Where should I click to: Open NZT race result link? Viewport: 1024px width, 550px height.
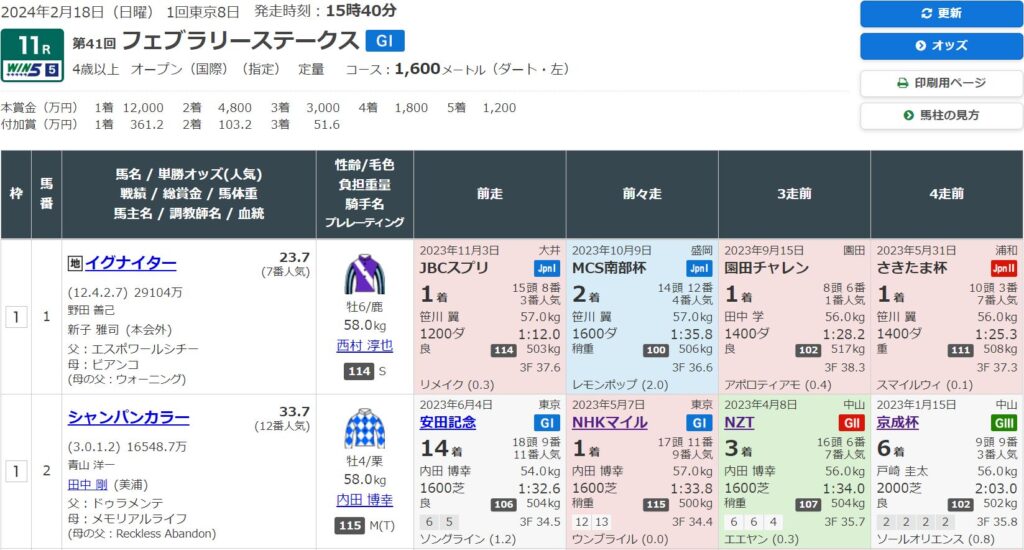(739, 423)
